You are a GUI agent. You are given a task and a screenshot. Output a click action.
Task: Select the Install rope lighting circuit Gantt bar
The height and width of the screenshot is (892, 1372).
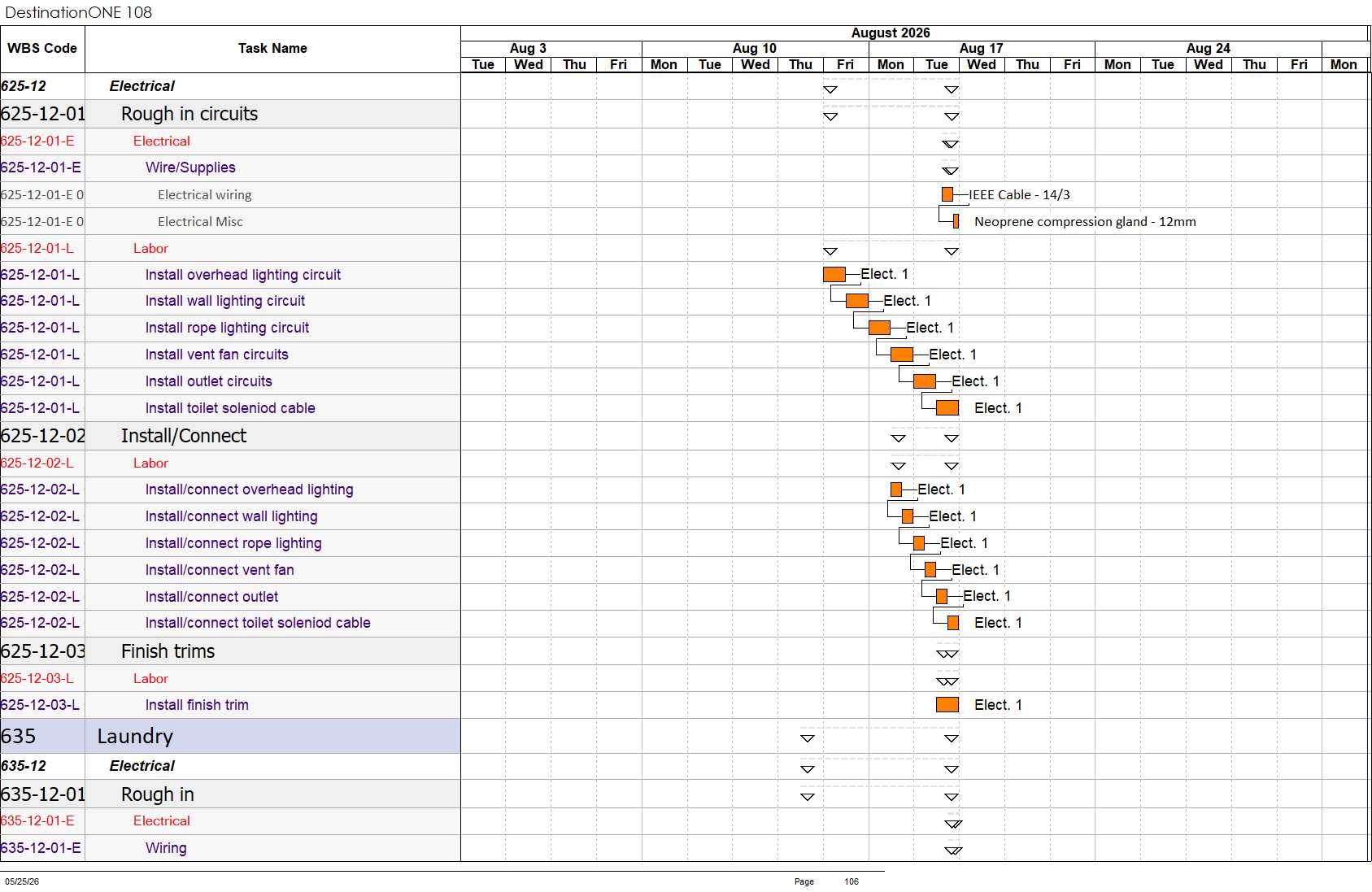click(x=879, y=328)
